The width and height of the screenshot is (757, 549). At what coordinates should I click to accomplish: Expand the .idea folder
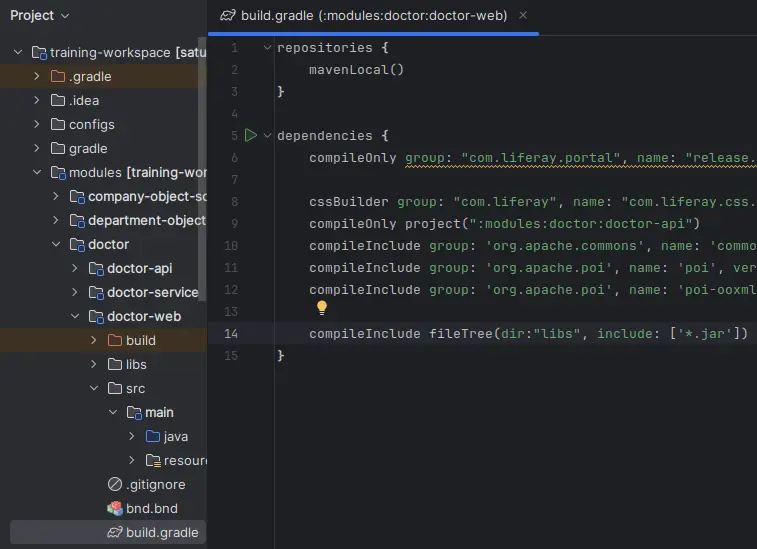pyautogui.click(x=37, y=100)
